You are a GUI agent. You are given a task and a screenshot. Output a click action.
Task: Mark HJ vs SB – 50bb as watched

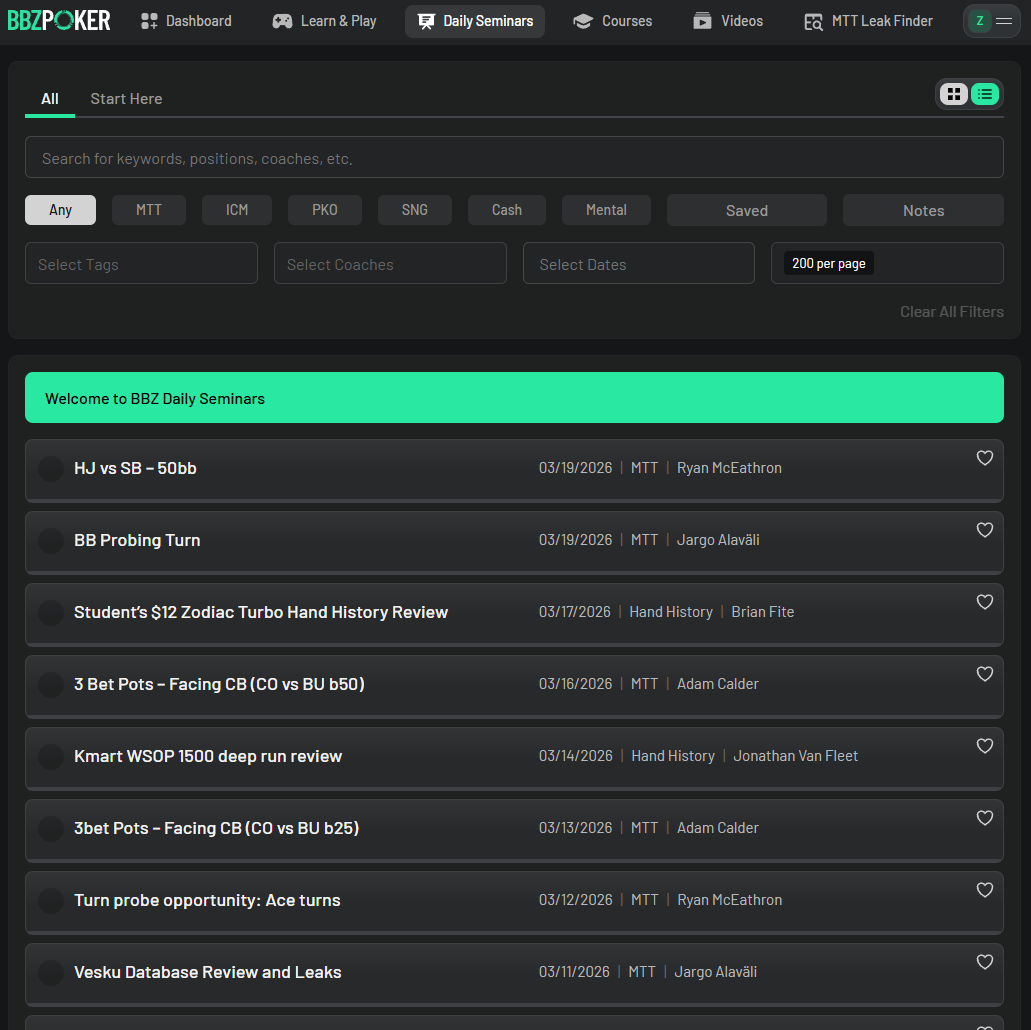[51, 469]
